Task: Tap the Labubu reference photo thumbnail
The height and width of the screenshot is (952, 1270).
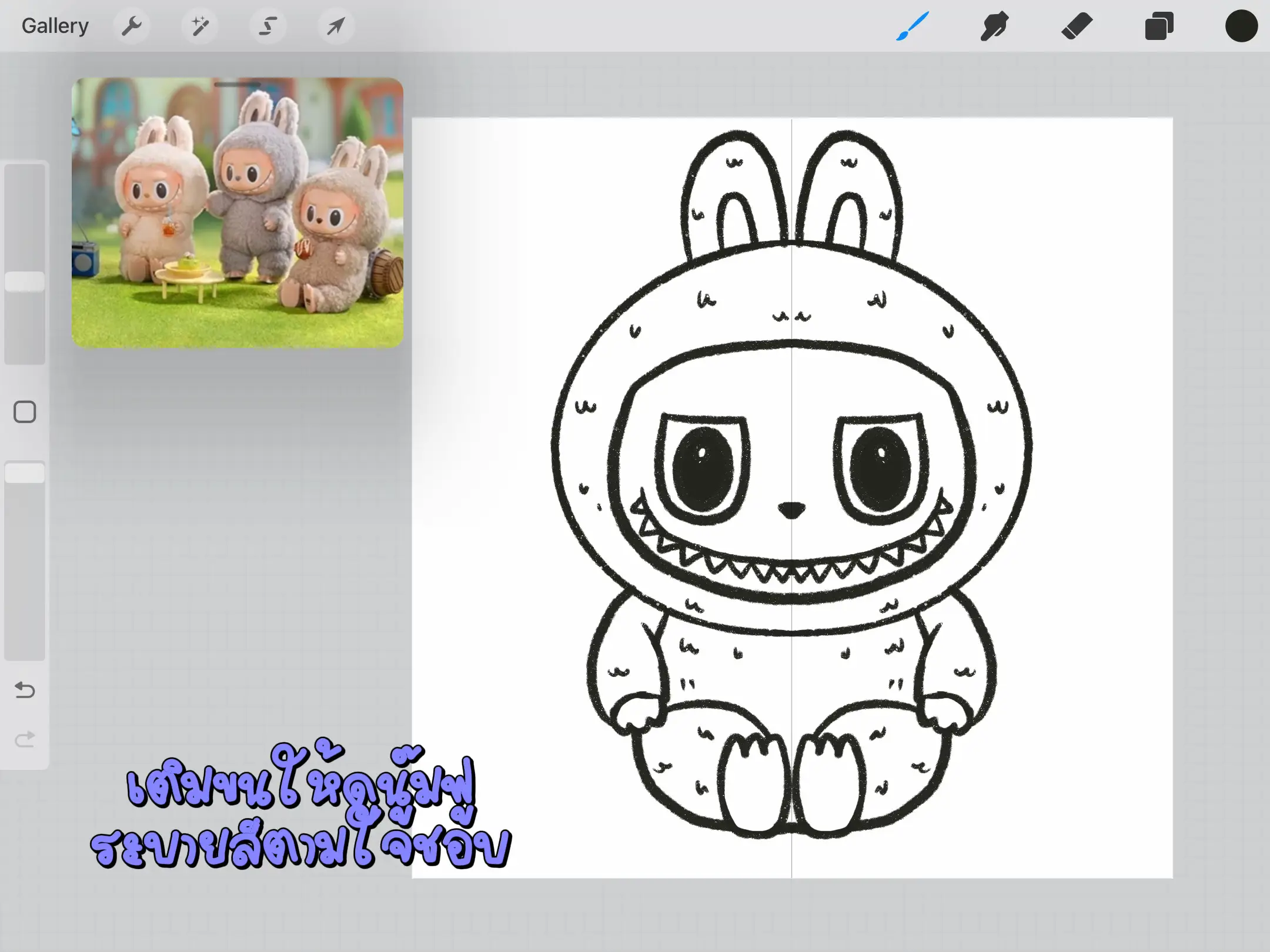Action: pos(238,217)
